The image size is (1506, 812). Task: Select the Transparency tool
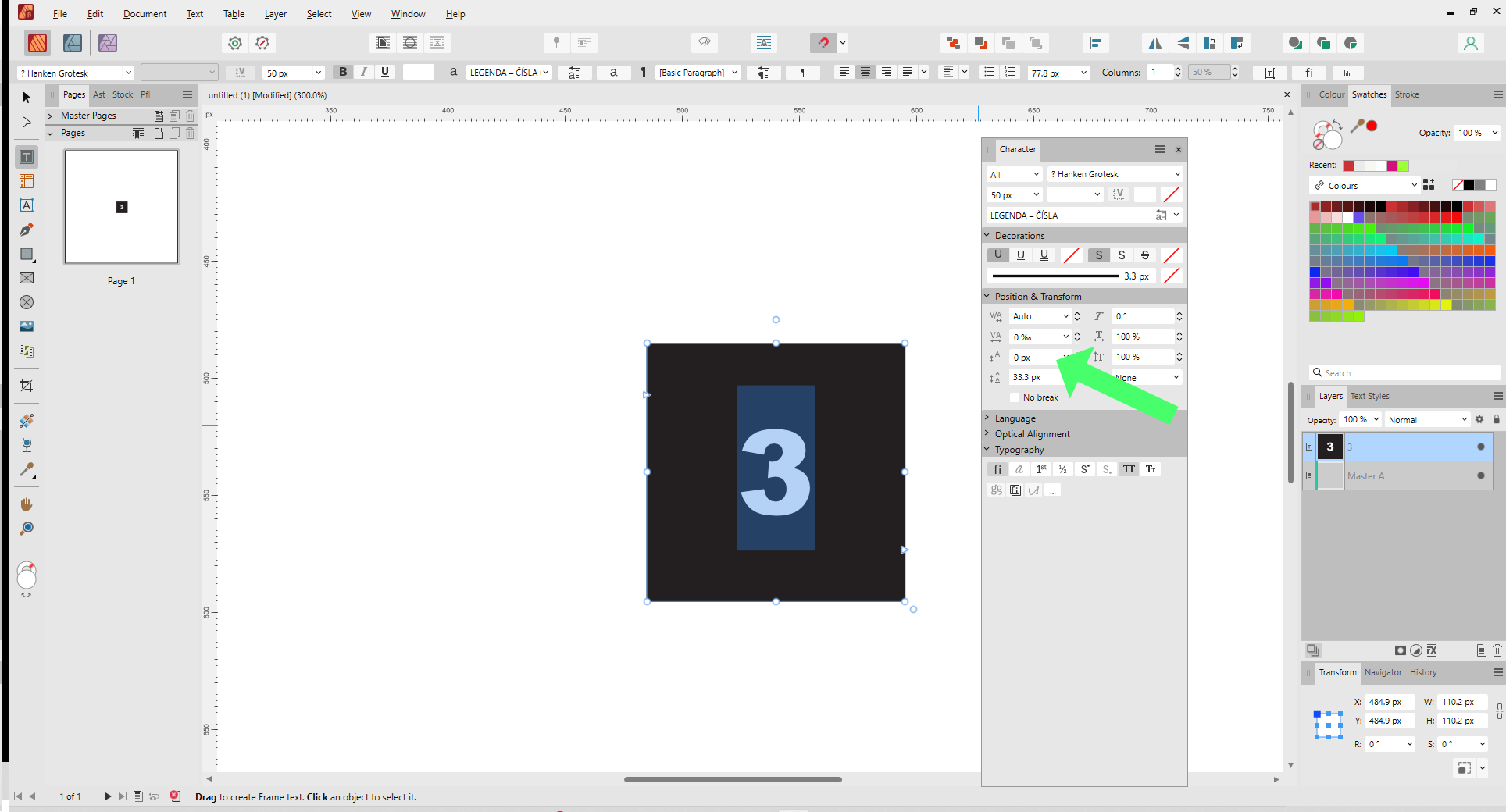click(x=27, y=445)
